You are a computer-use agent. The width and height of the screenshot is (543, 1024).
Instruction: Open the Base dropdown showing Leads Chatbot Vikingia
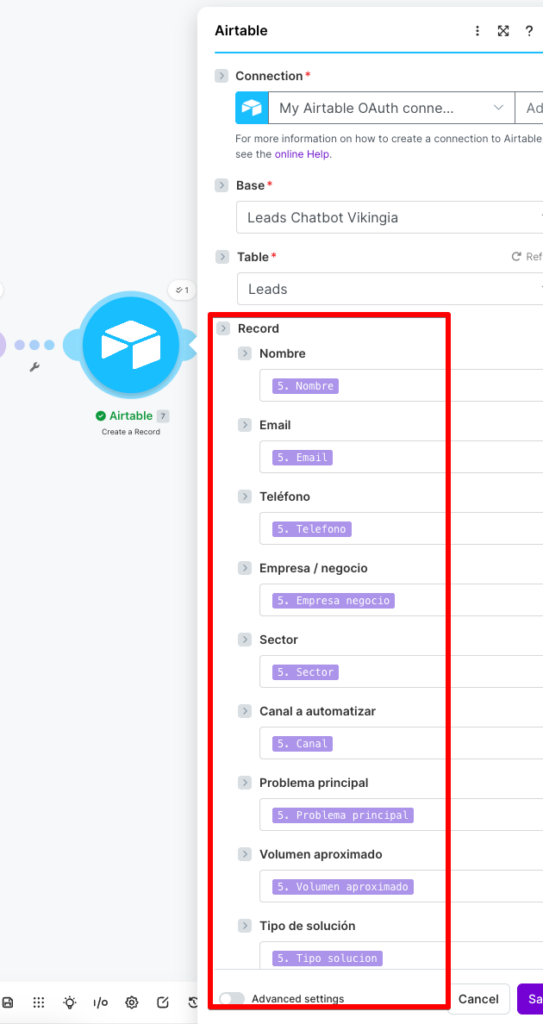click(x=389, y=217)
